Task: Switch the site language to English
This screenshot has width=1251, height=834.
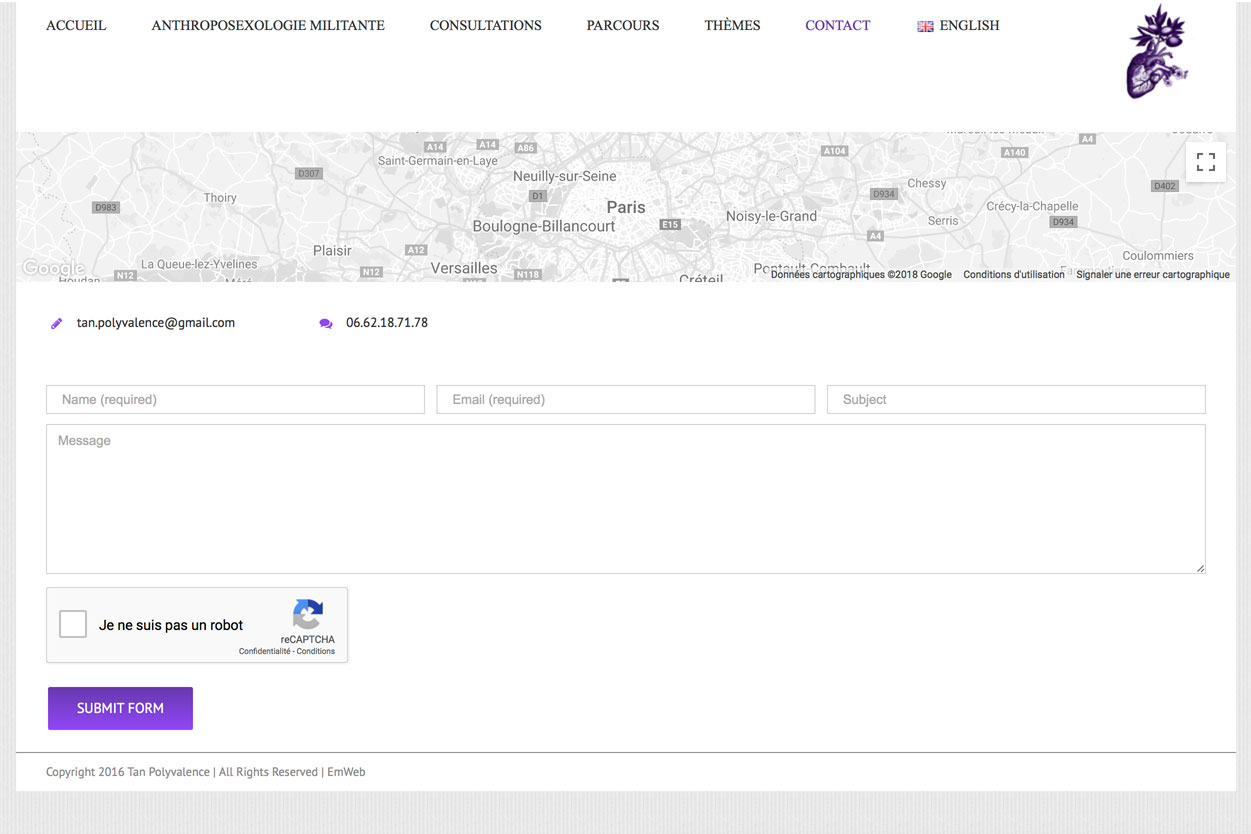Action: 969,25
